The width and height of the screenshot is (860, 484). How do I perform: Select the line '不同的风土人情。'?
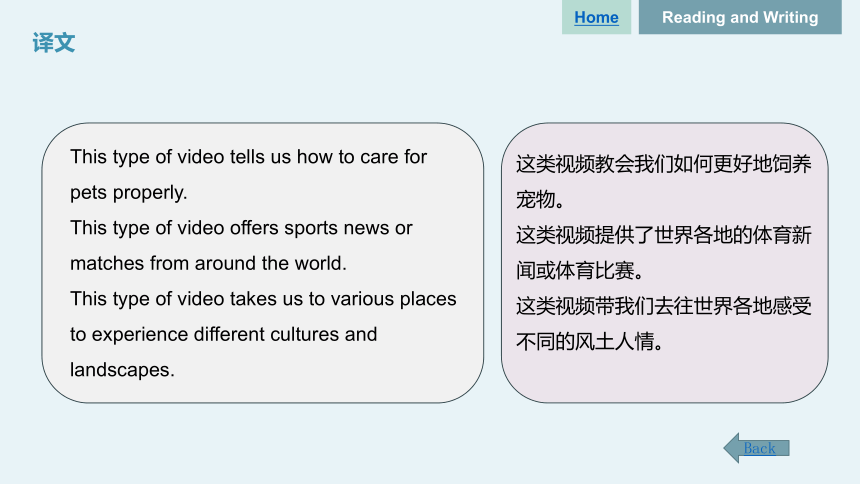[x=590, y=341]
